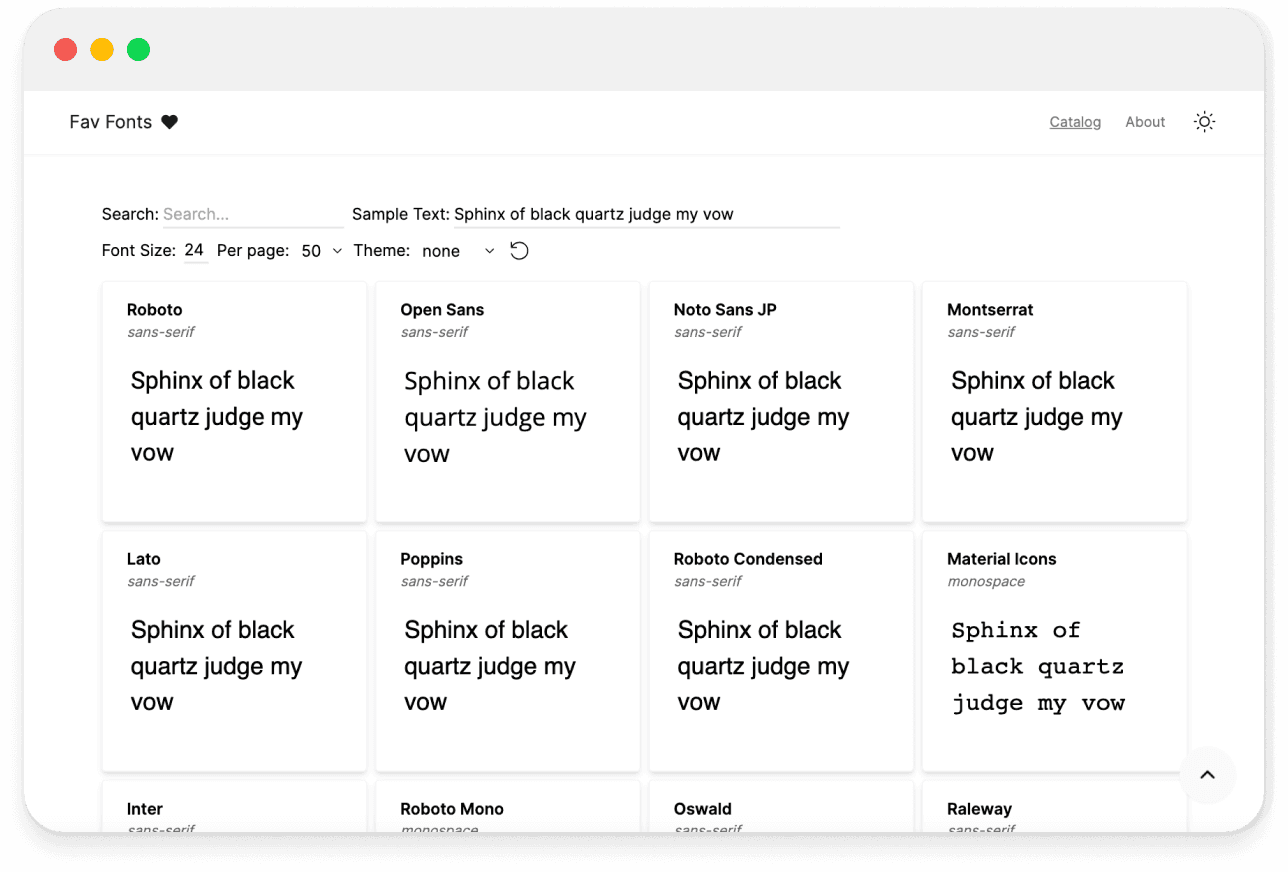The width and height of the screenshot is (1288, 872).
Task: Click the Noto Sans JP sample preview
Action: click(764, 417)
